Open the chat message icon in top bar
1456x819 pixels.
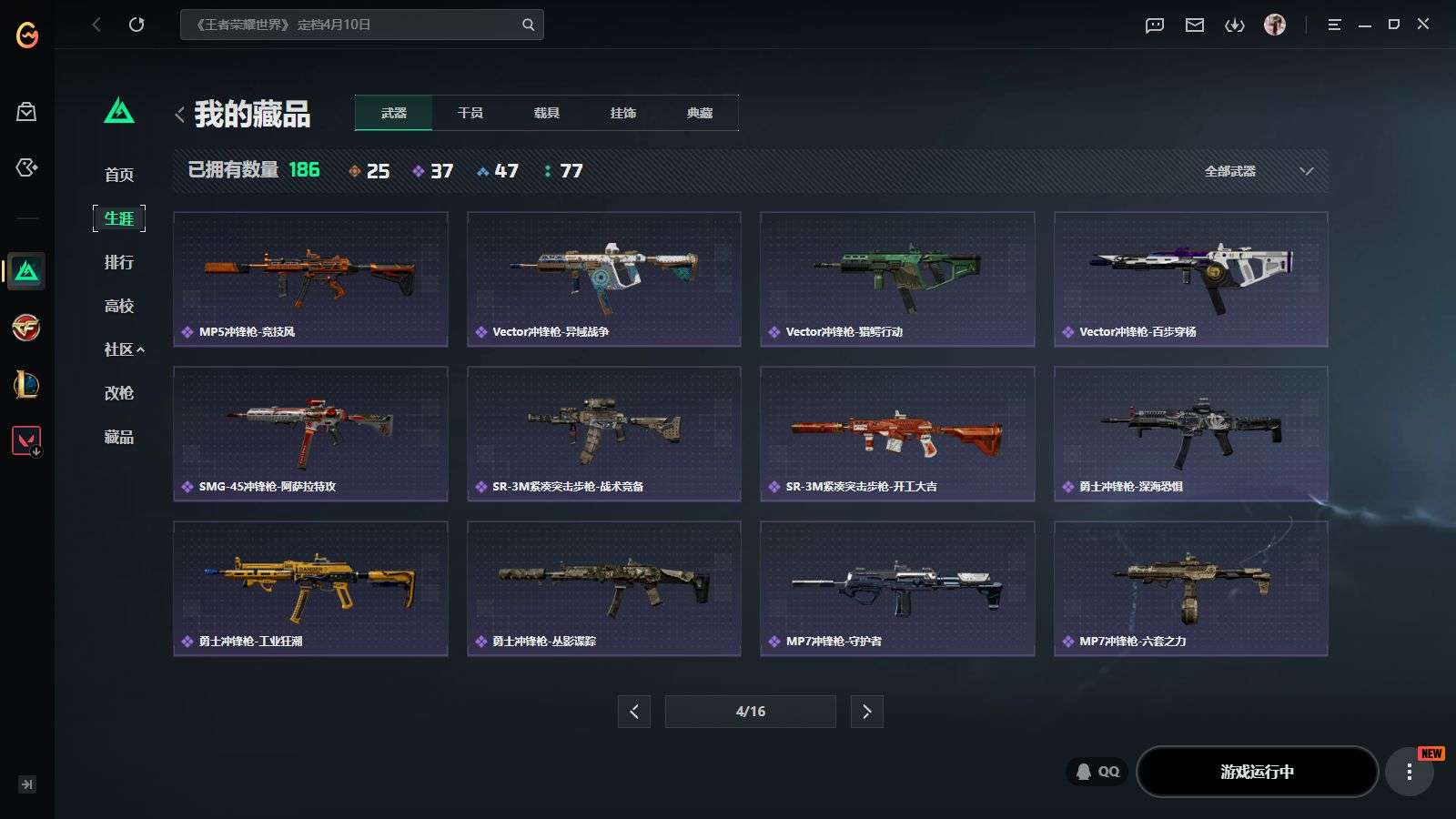(x=1155, y=25)
